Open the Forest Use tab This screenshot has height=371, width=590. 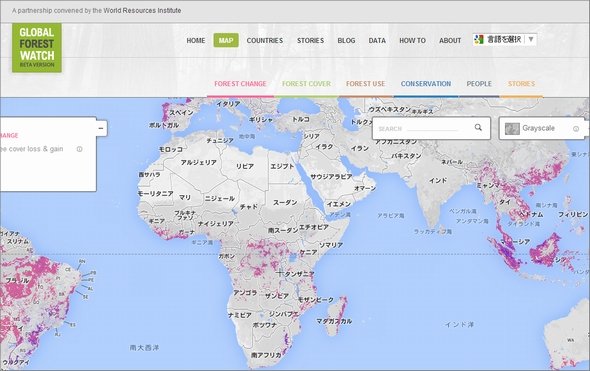point(365,84)
